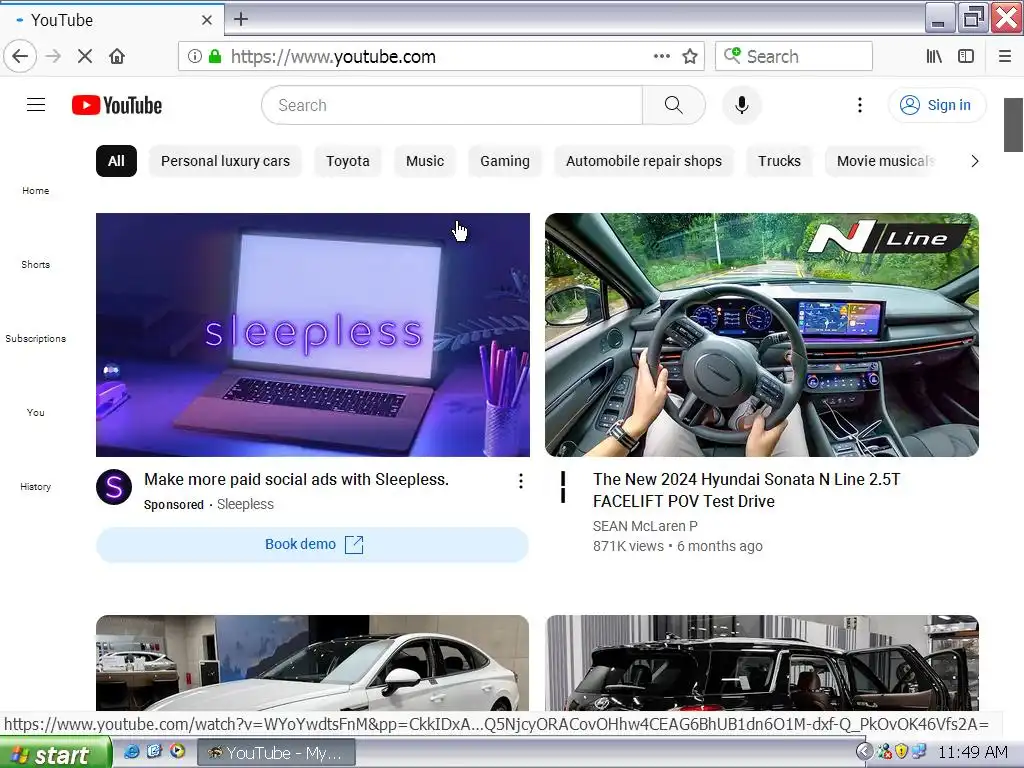Open the Firefox Library icon
Viewport: 1024px width, 768px height.
pyautogui.click(x=934, y=56)
